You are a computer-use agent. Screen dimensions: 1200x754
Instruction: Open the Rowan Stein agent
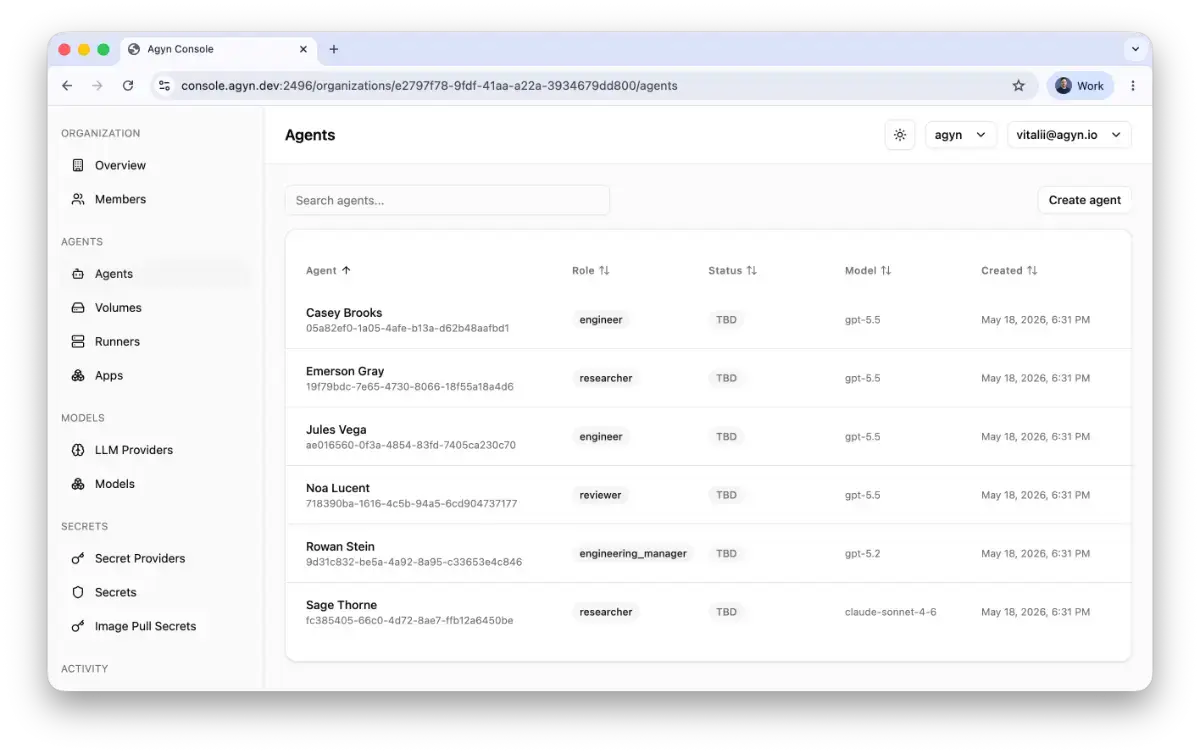click(x=708, y=553)
